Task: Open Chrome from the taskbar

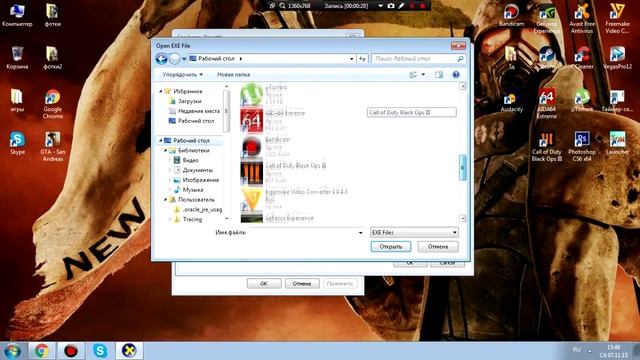Action: coord(41,351)
